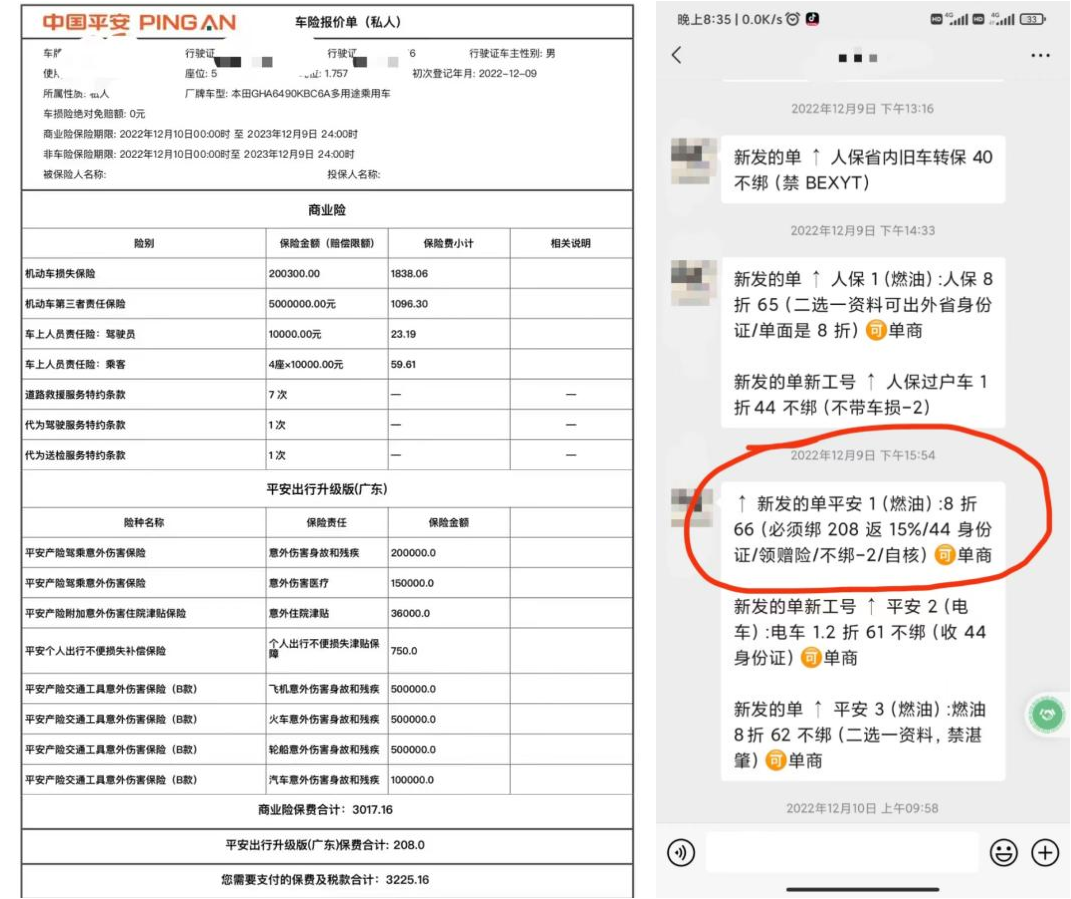Click the orange 可 badge in 平安 1 message
1071x899 pixels.
pyautogui.click(x=945, y=555)
